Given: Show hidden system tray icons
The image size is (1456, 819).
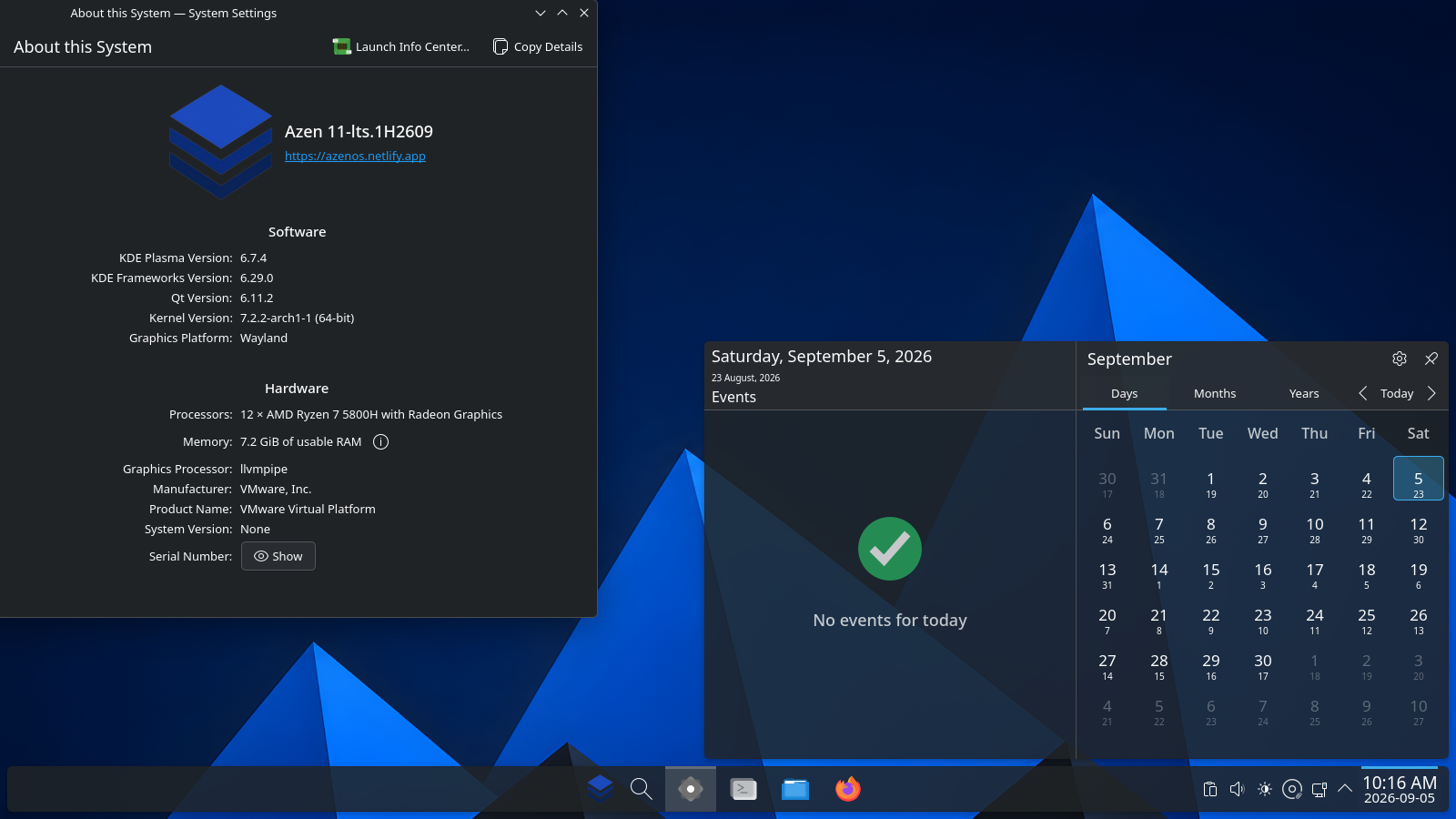Looking at the screenshot, I should pyautogui.click(x=1345, y=788).
